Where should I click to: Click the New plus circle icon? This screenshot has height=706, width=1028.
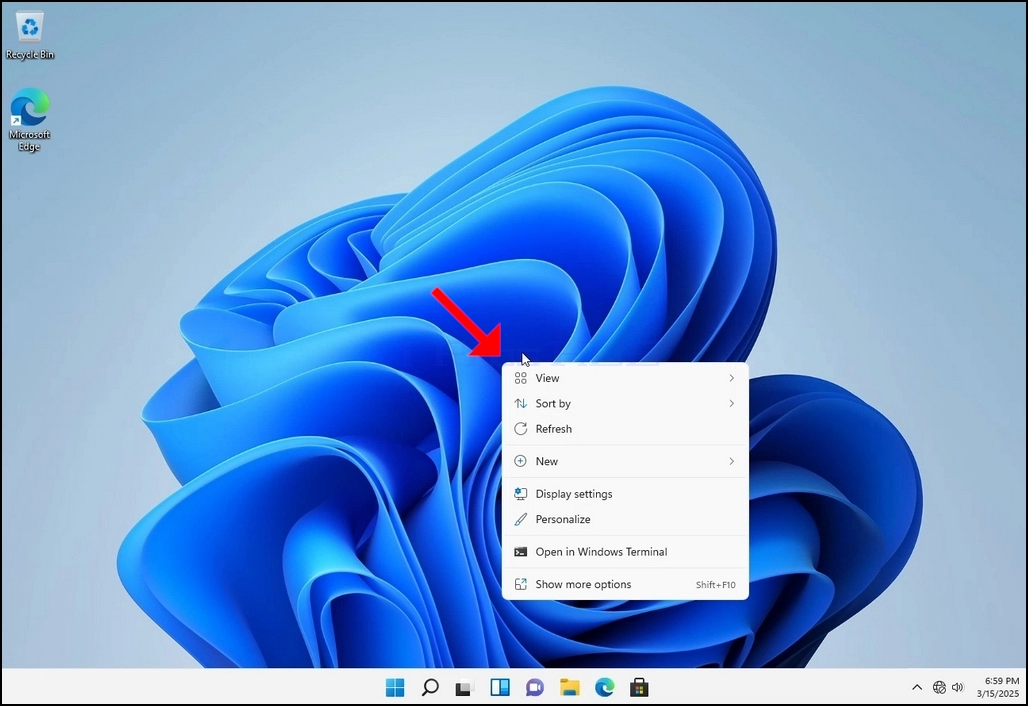click(x=521, y=461)
